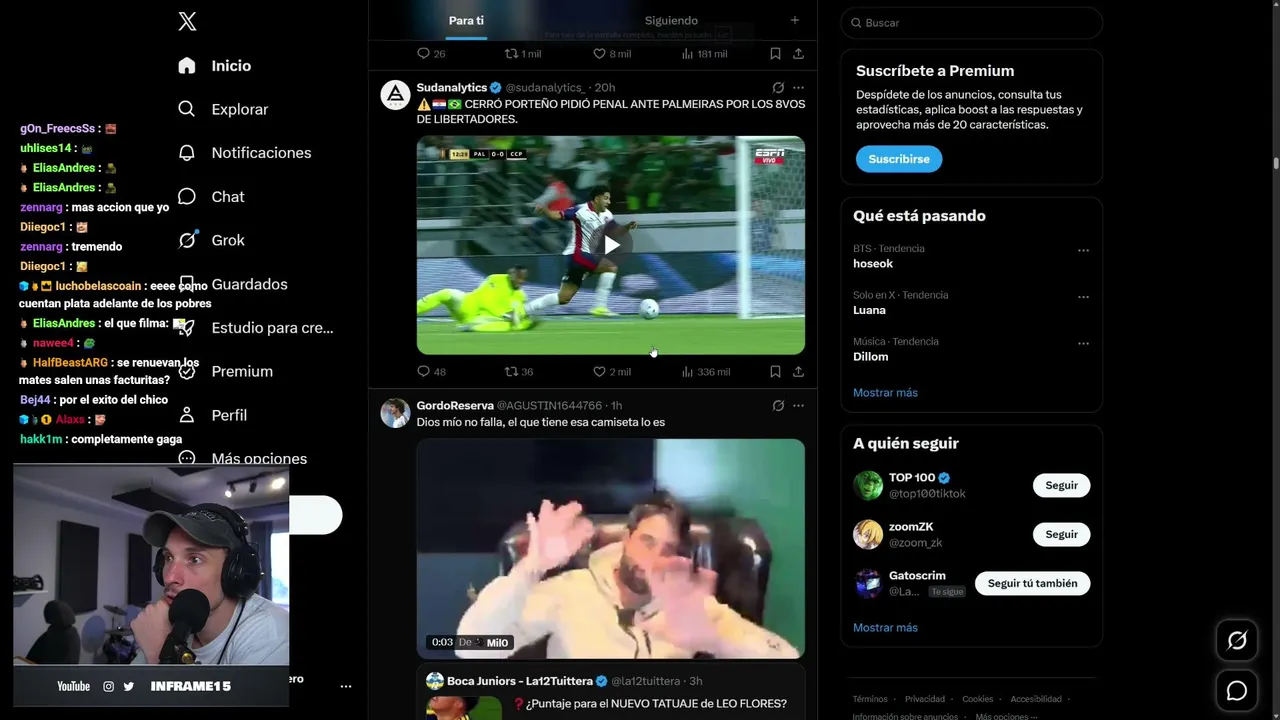Screen dimensions: 1280x720
Task: View analytics showing 181 mil views
Action: pos(704,54)
